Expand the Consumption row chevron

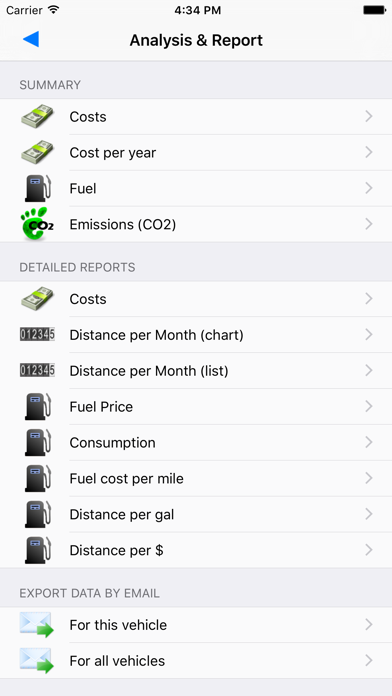(x=368, y=443)
